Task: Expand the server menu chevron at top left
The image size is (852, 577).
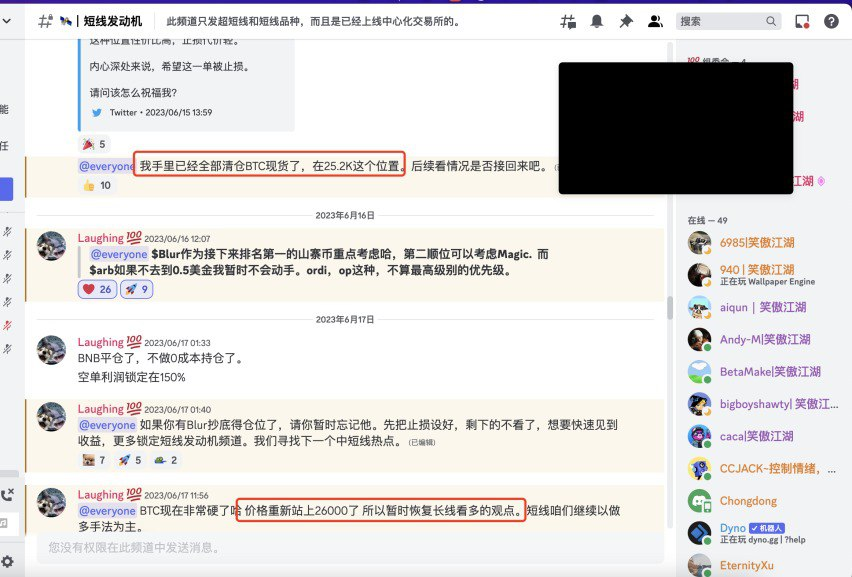Action: point(7,21)
